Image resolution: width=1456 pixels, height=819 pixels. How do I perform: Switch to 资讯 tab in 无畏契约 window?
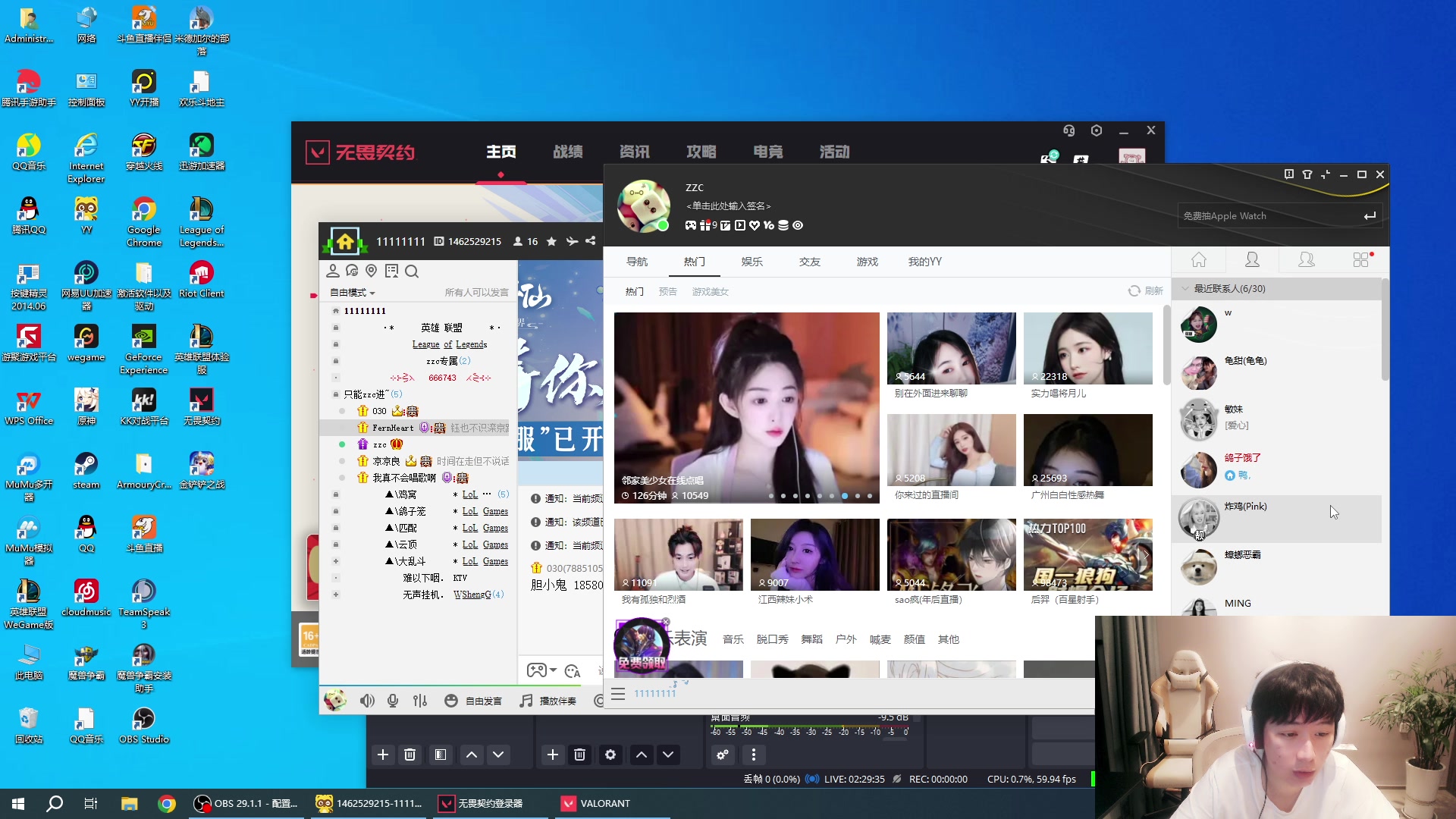point(635,152)
